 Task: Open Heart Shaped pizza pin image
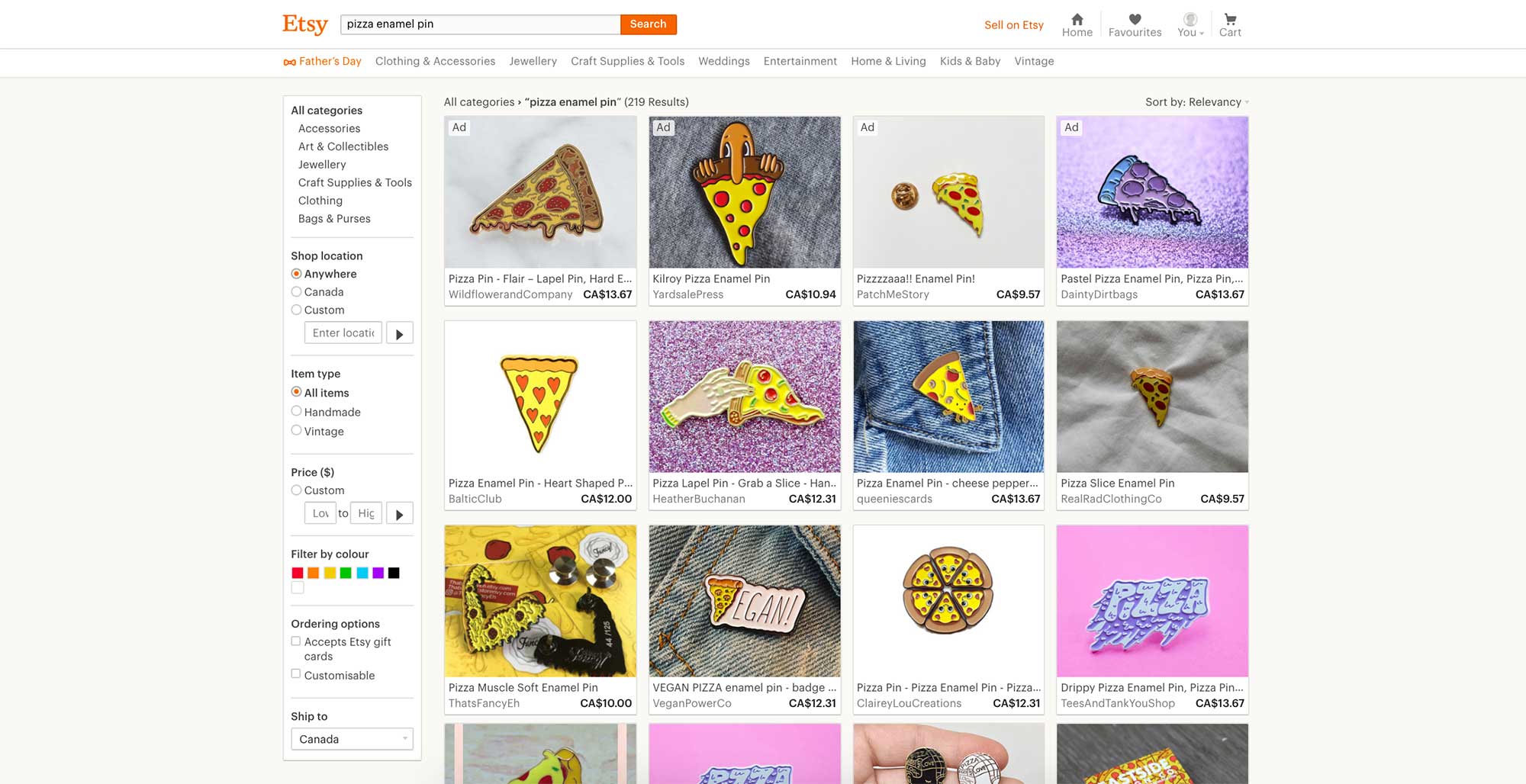pyautogui.click(x=540, y=397)
